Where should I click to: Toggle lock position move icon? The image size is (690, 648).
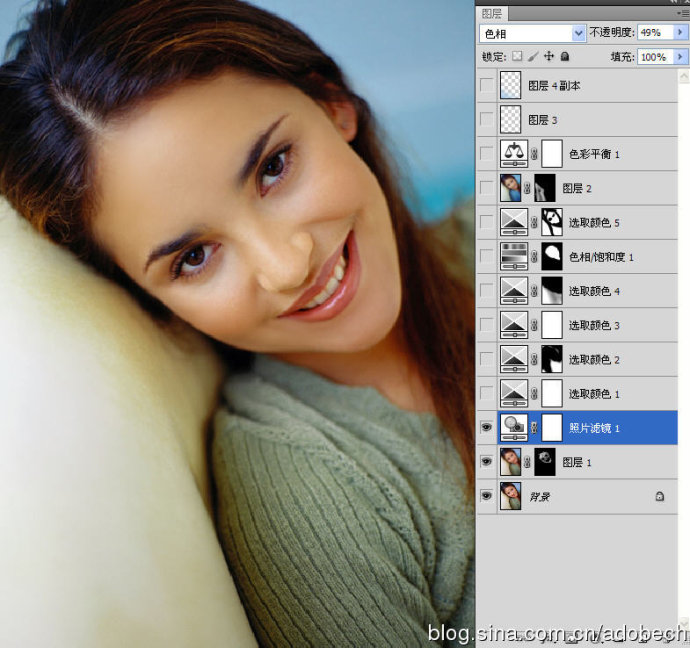pyautogui.click(x=549, y=56)
